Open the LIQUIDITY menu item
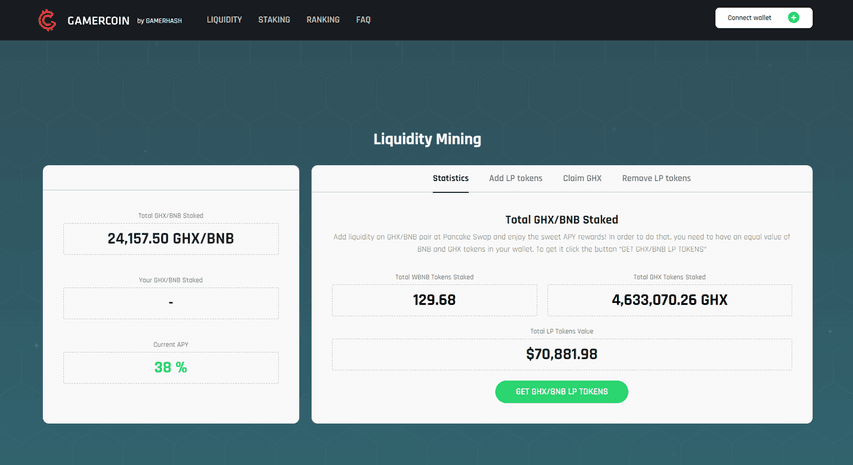This screenshot has height=465, width=853. click(x=224, y=20)
